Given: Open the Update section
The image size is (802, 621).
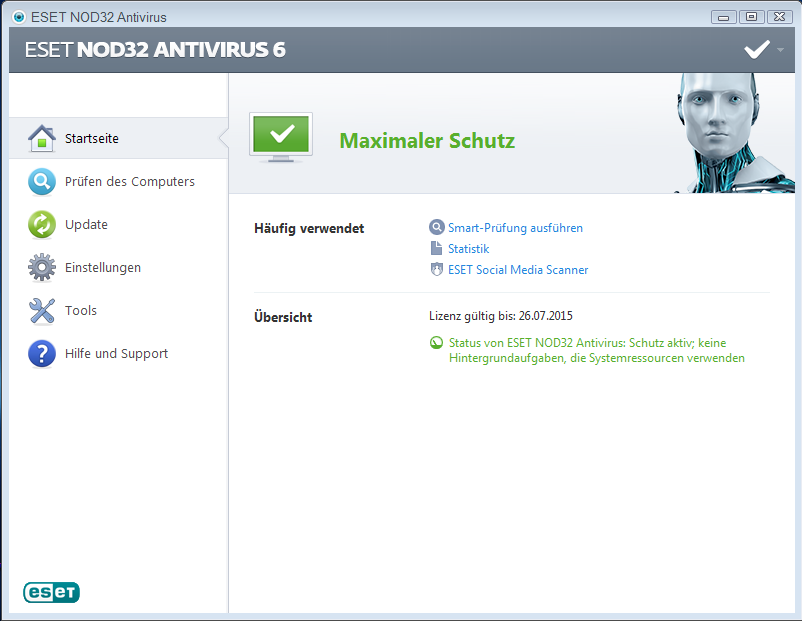Looking at the screenshot, I should pos(119,225).
